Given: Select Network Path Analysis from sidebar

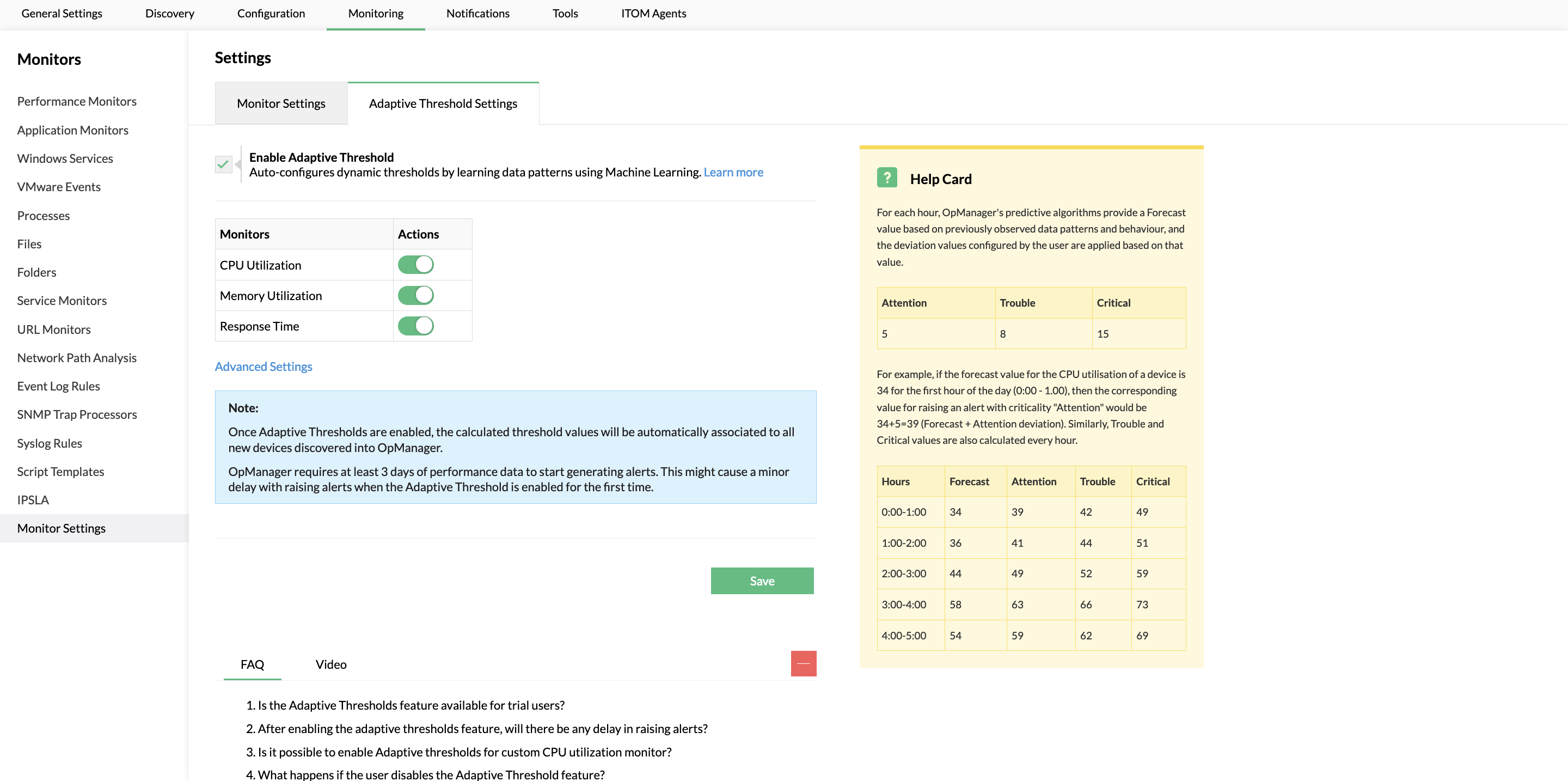Looking at the screenshot, I should [77, 357].
